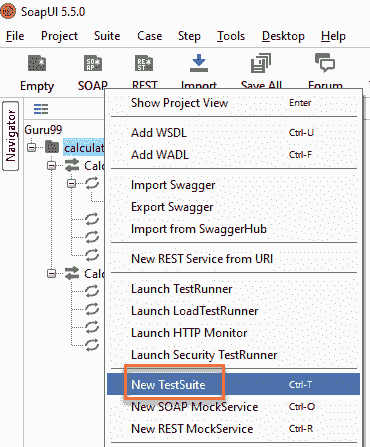Select the calculator project folder icon

52,147
